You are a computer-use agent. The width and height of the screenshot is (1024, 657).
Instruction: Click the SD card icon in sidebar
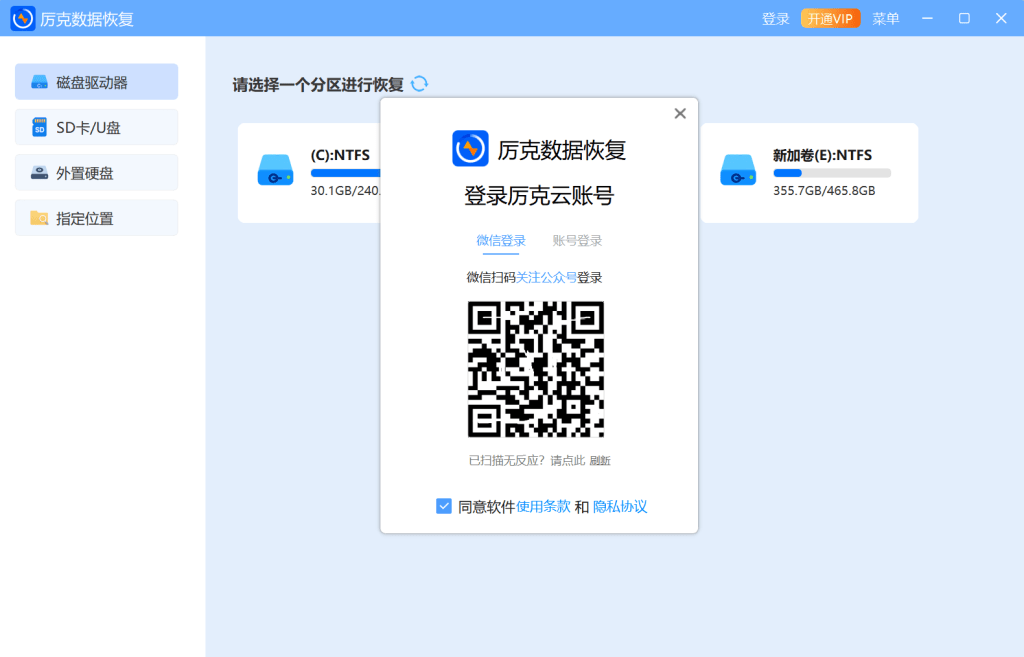[39, 127]
